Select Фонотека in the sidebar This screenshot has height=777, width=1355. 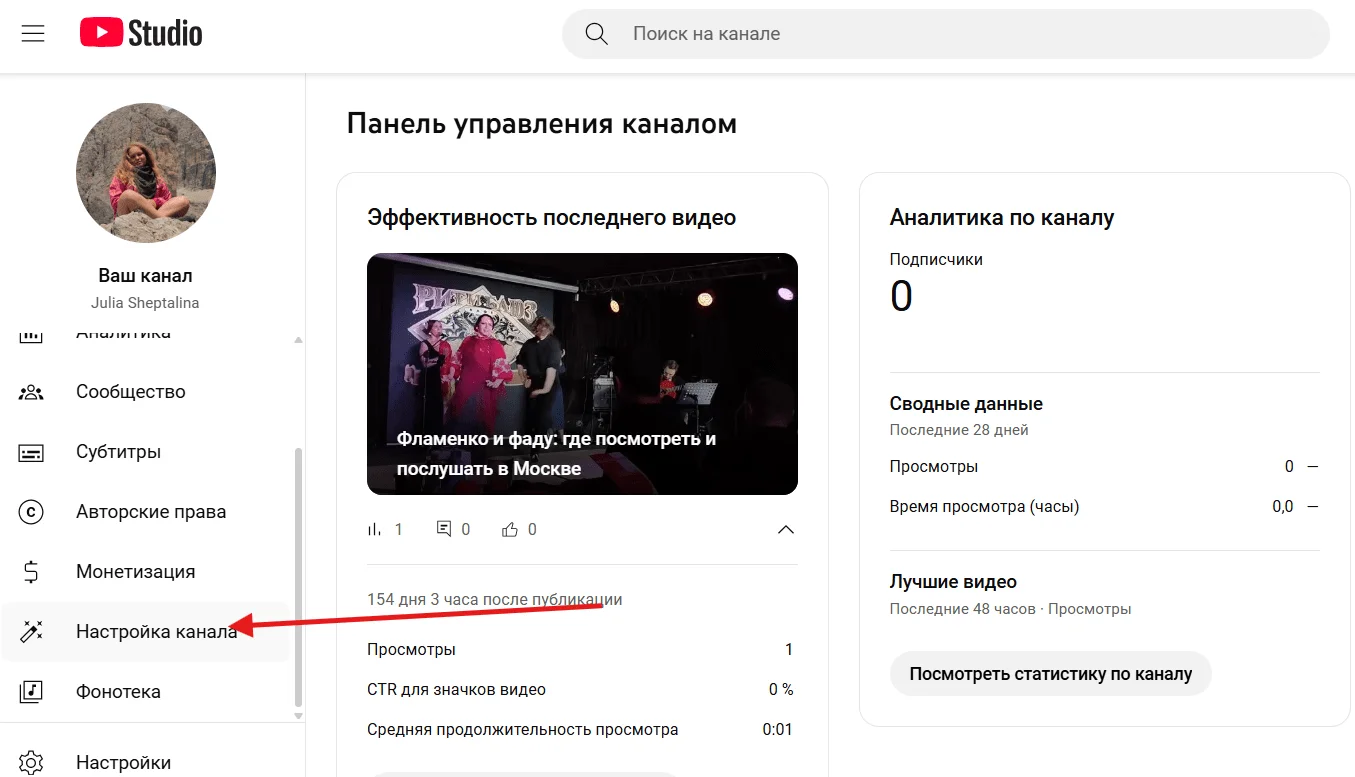146,691
